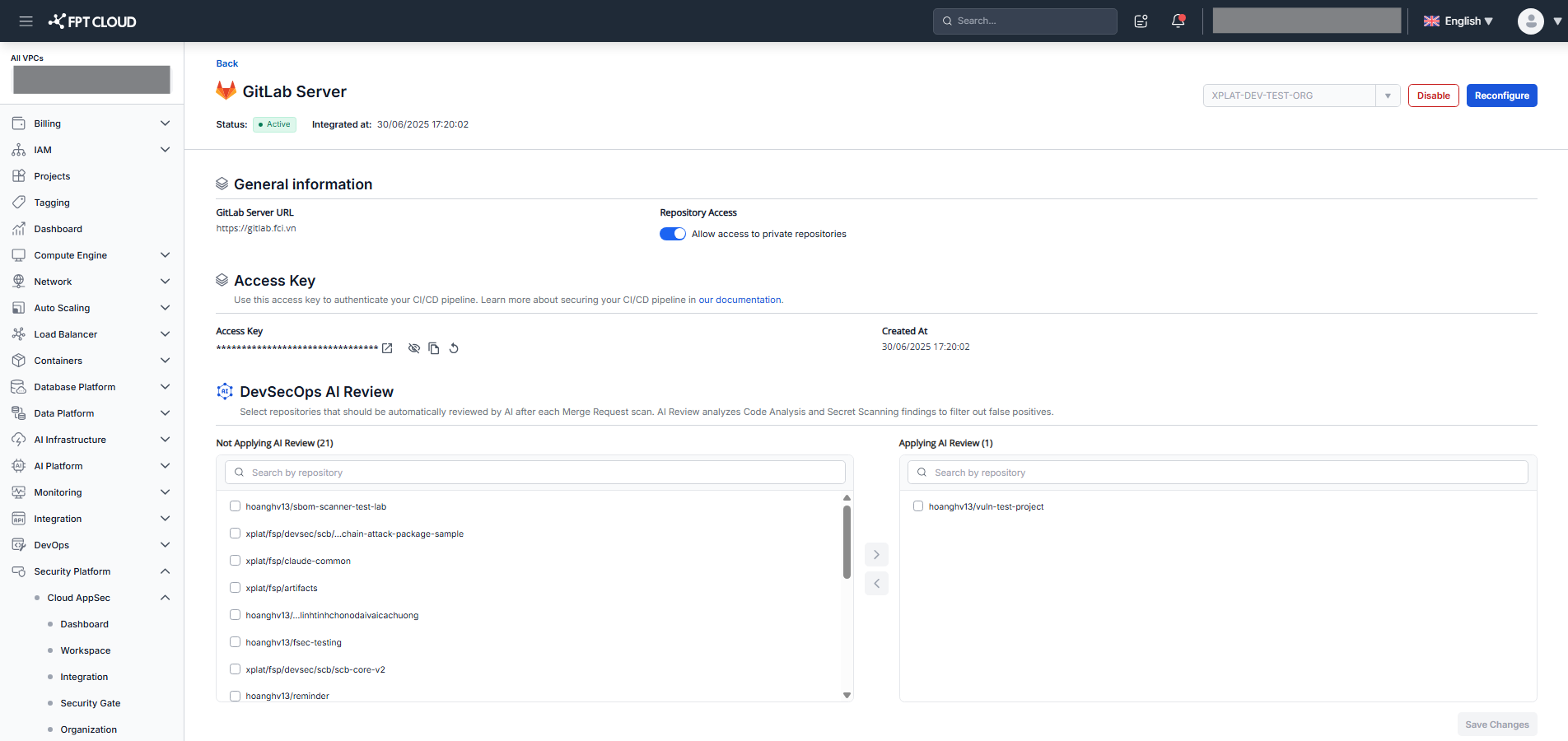Screen dimensions: 1568x741
Task: Click the Compute Engine icon
Action: pos(19,255)
